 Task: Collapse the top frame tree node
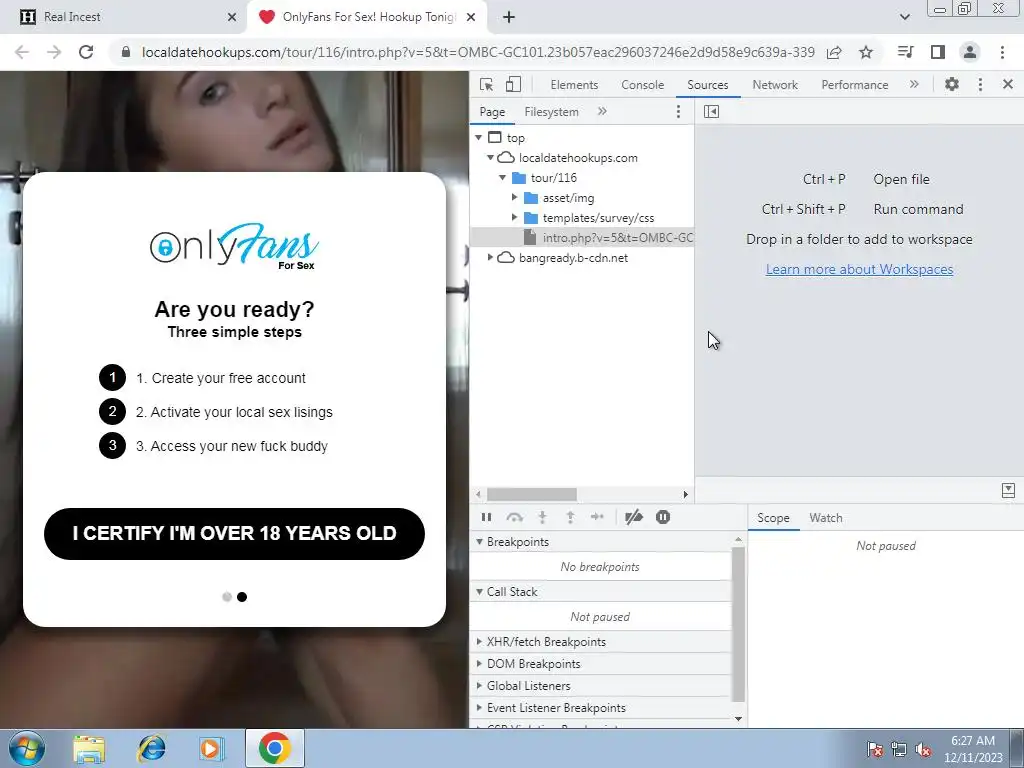(x=479, y=138)
